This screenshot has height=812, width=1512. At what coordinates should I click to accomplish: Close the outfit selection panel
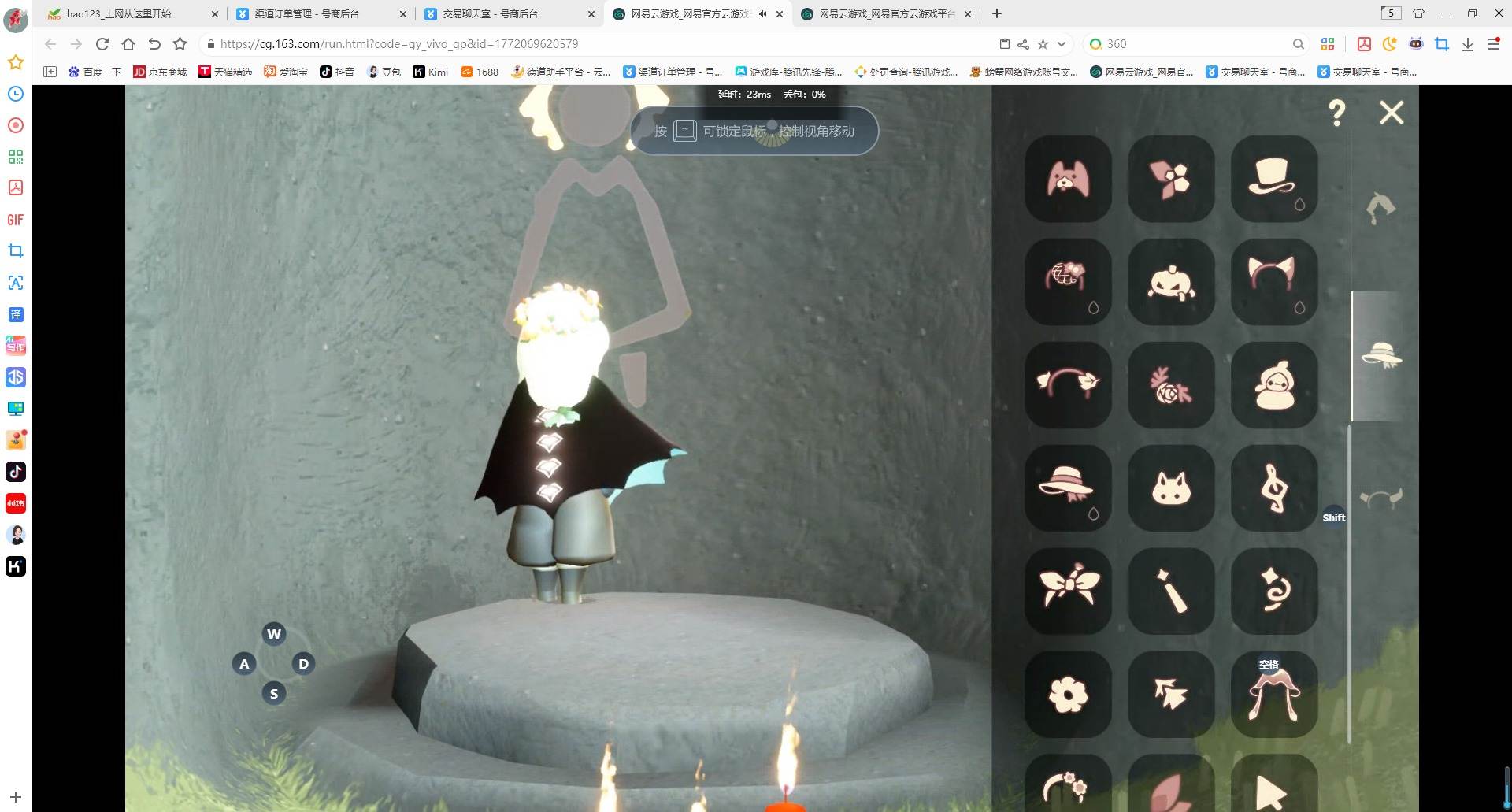coord(1392,113)
